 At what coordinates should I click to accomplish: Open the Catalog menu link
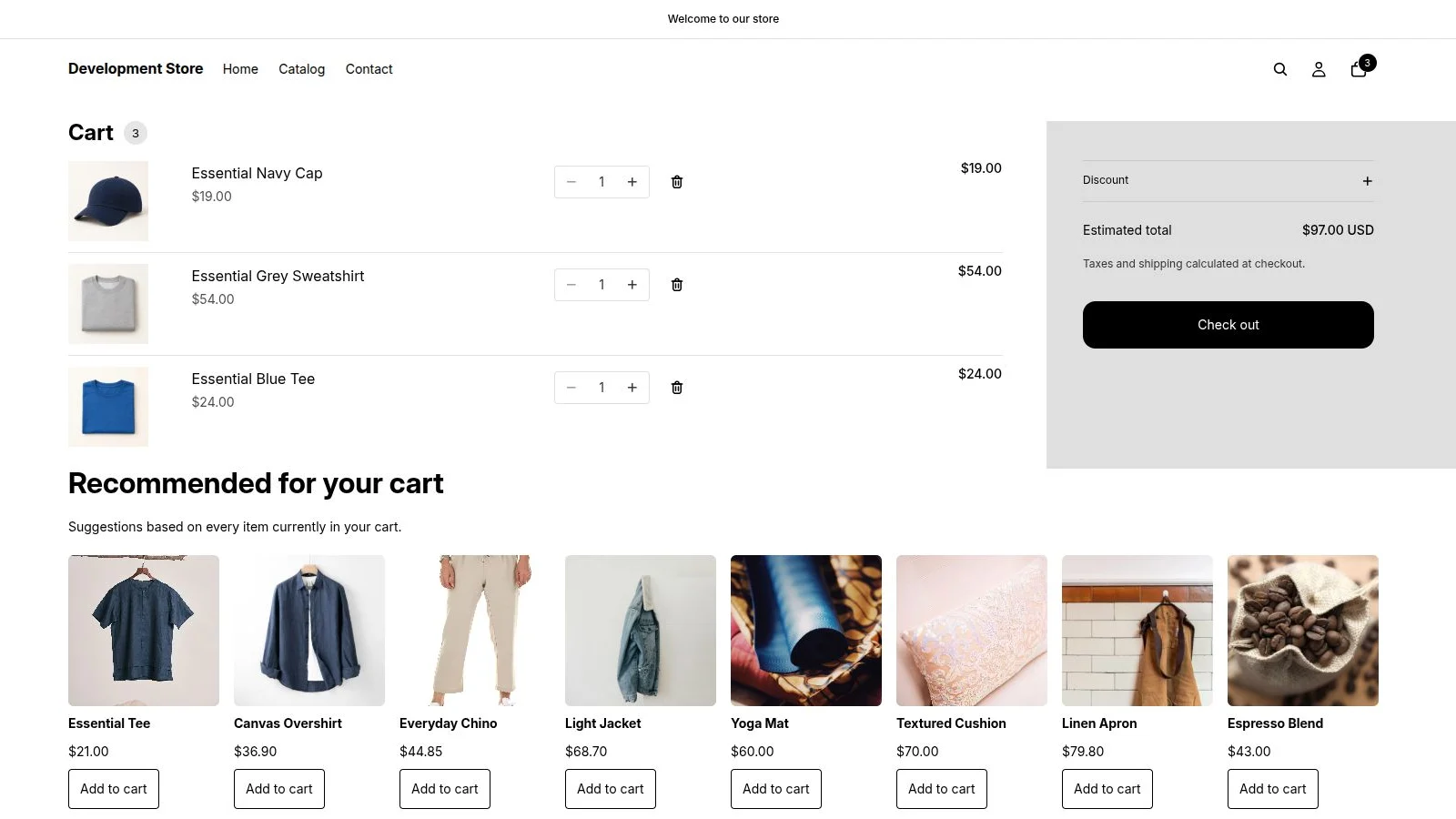click(301, 69)
